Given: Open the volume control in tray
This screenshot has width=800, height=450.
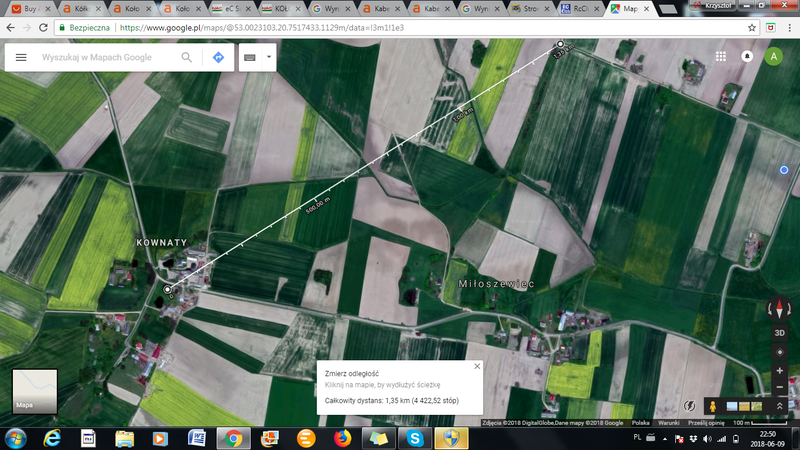Looking at the screenshot, I should [x=707, y=439].
